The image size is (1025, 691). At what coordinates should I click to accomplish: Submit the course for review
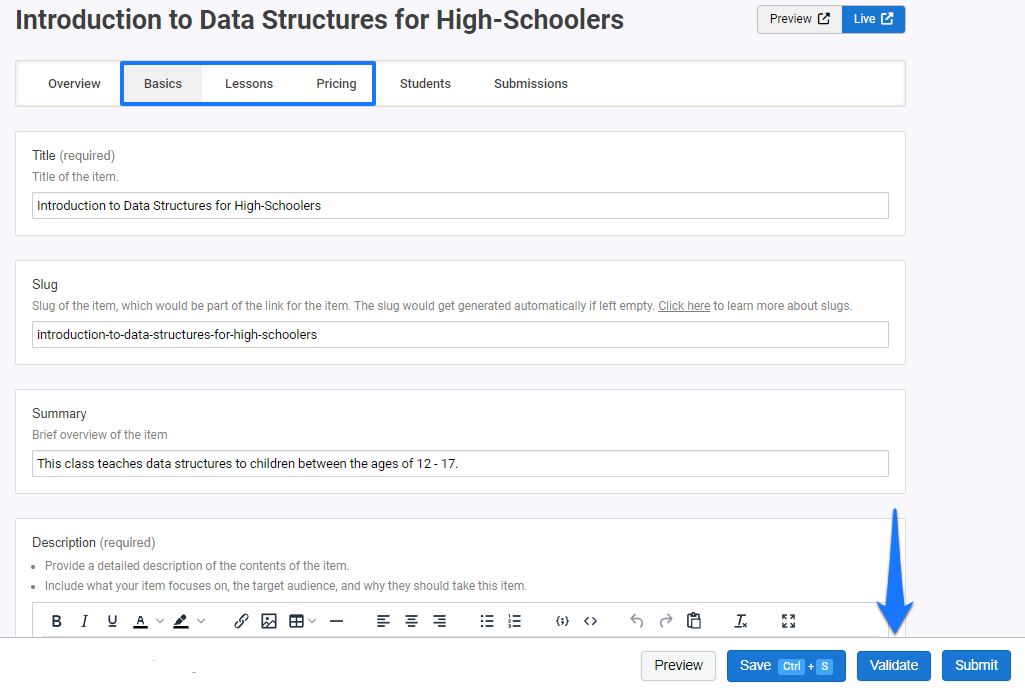point(976,666)
